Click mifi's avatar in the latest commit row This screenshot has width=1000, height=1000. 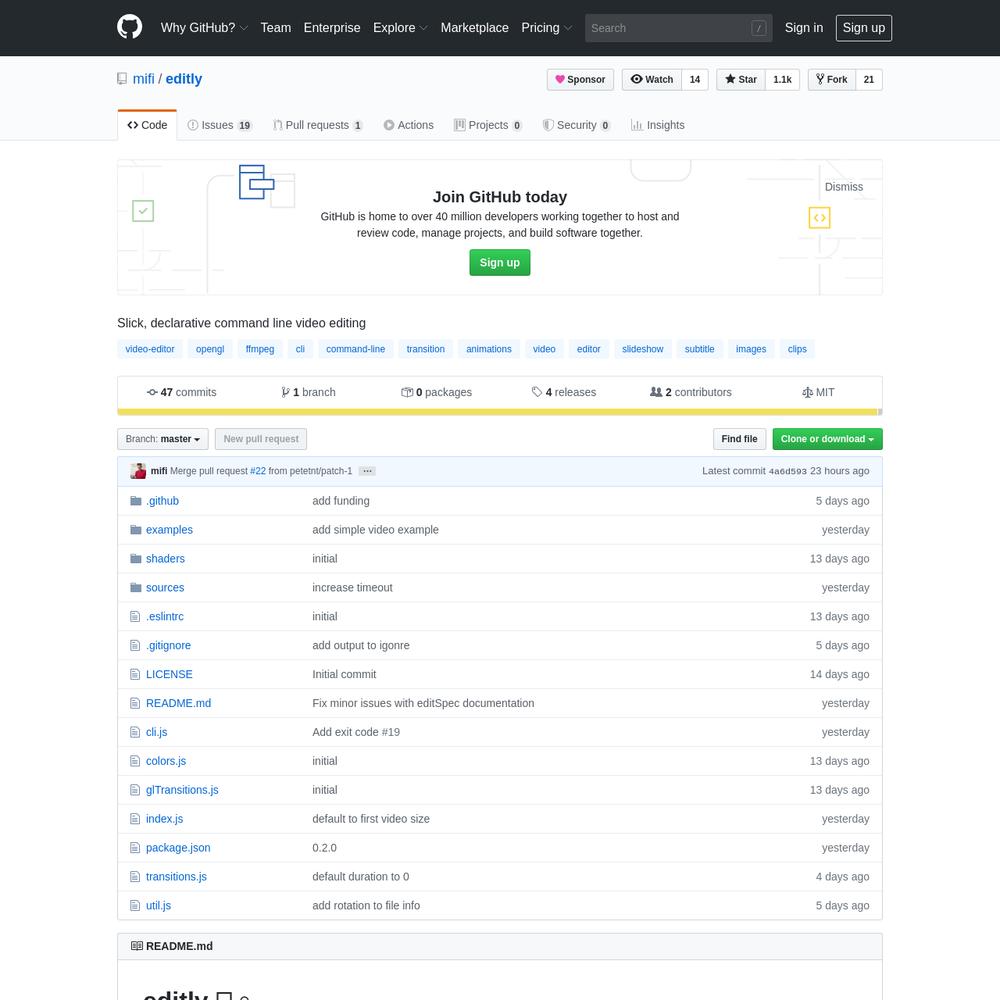click(138, 471)
